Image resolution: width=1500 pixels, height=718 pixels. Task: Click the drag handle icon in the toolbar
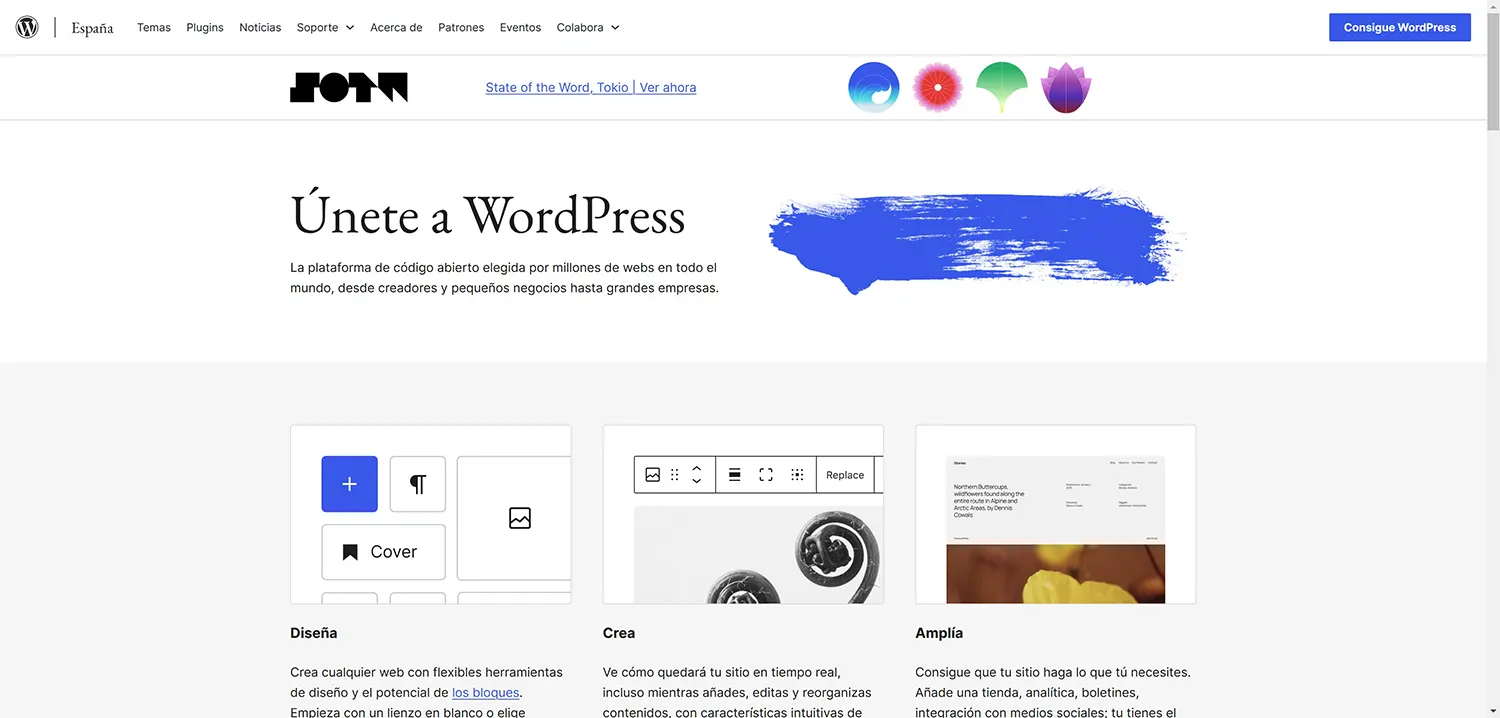675,474
